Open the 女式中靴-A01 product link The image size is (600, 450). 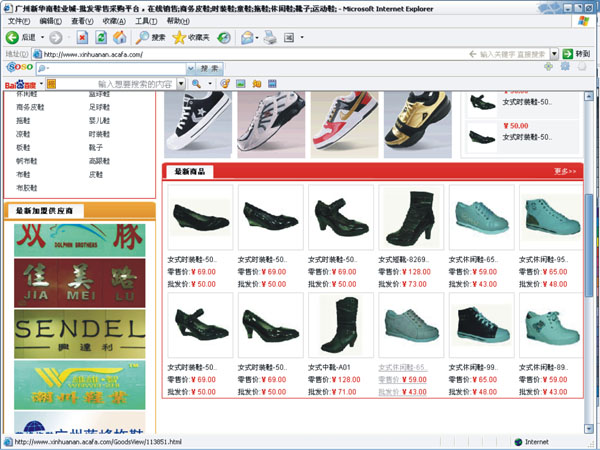pos(329,367)
